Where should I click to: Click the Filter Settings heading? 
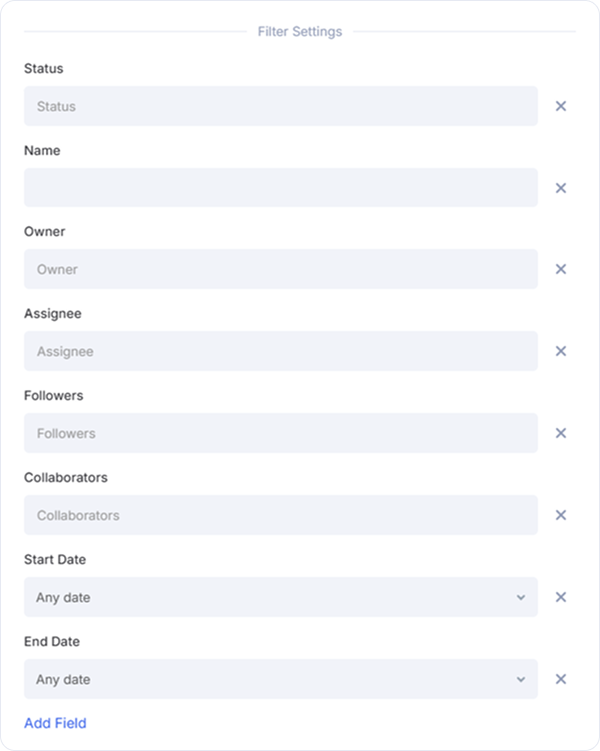pos(300,32)
